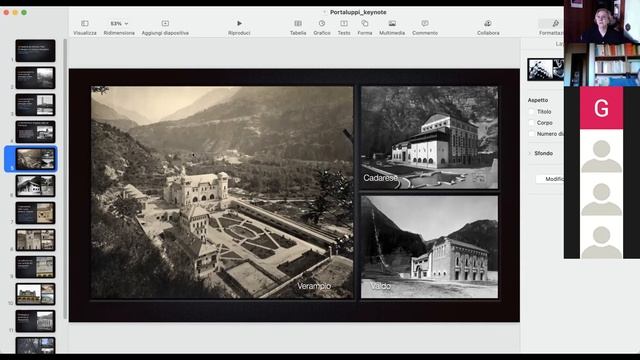This screenshot has height=360, width=640.
Task: Click the Cadarese photograph on slide
Action: (x=429, y=137)
